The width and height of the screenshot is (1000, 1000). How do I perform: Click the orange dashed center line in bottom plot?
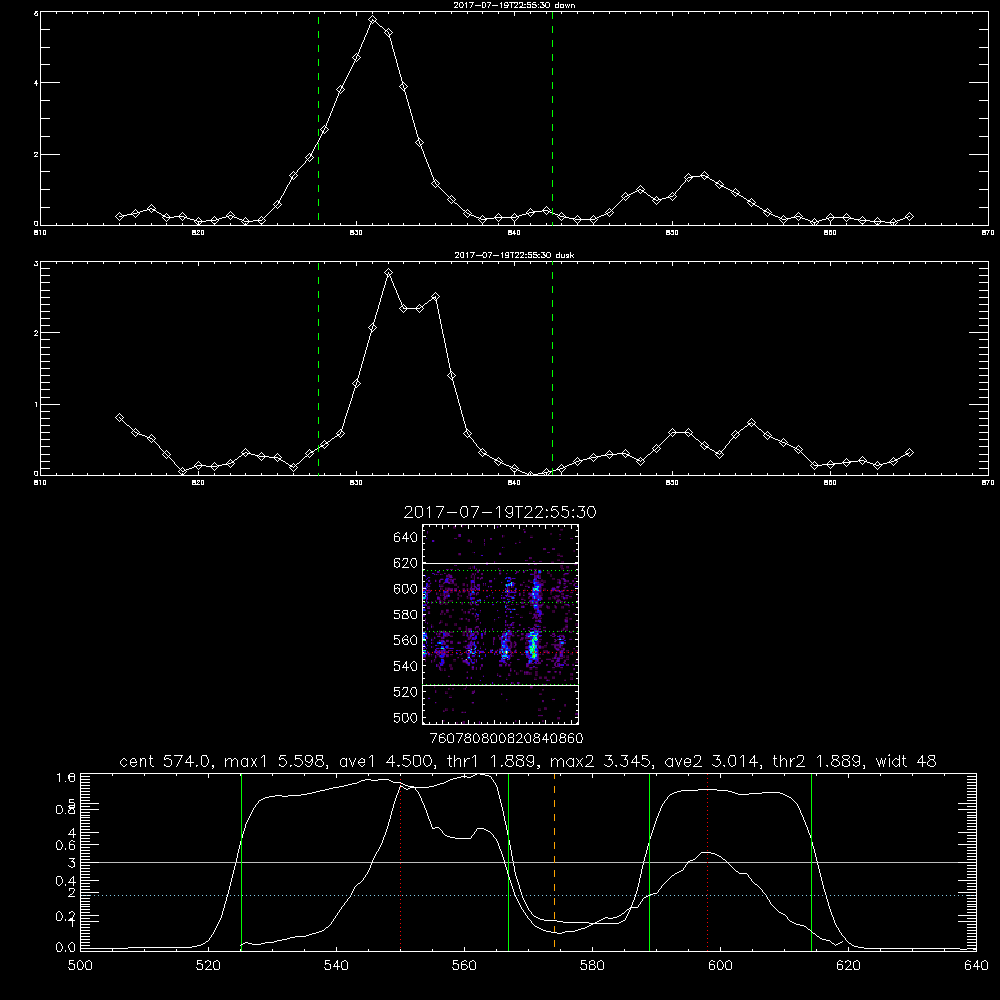554,861
